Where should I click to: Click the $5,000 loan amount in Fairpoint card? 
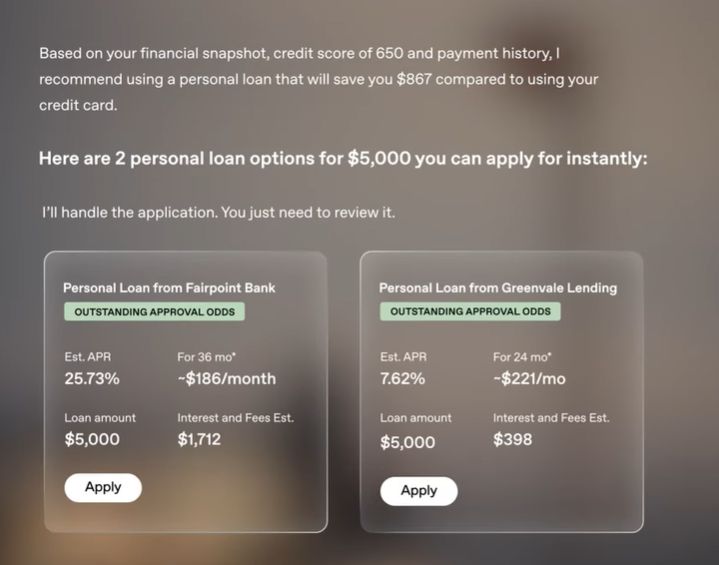[92, 439]
